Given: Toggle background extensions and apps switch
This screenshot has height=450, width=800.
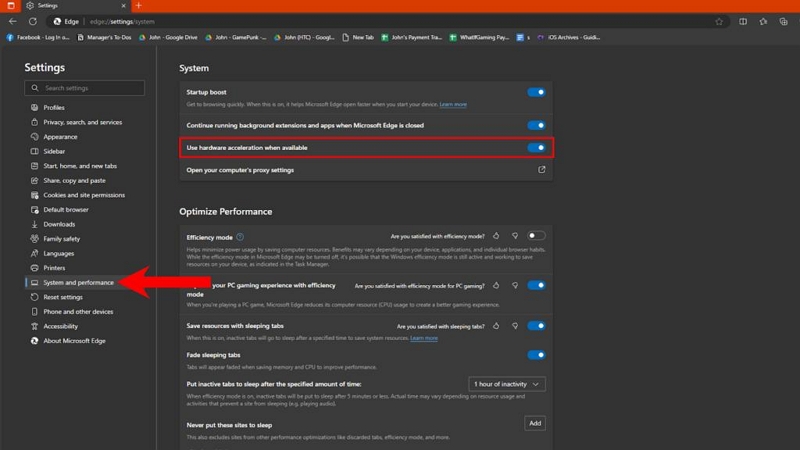Looking at the screenshot, I should click(x=536, y=126).
